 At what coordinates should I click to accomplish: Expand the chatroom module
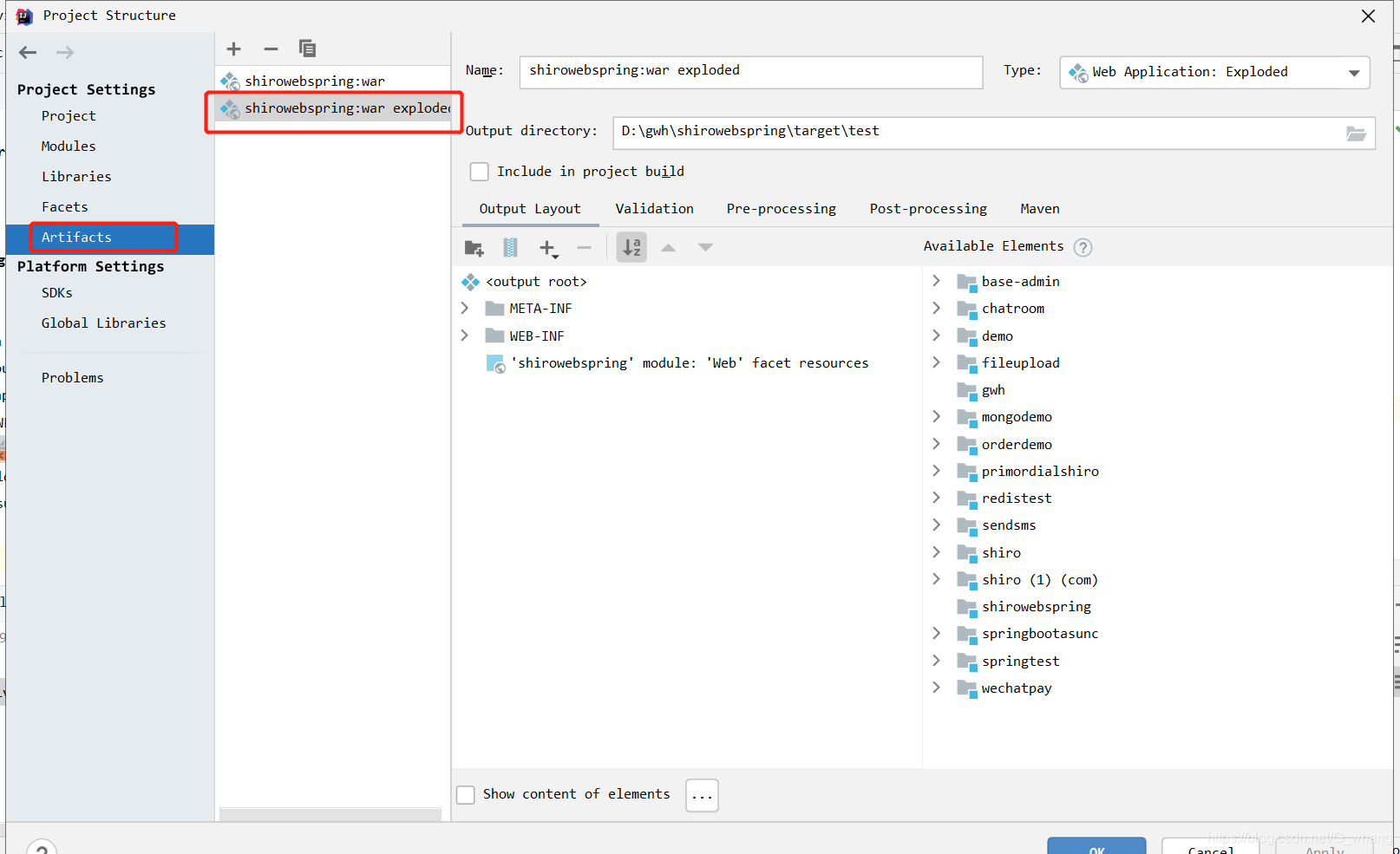point(936,308)
